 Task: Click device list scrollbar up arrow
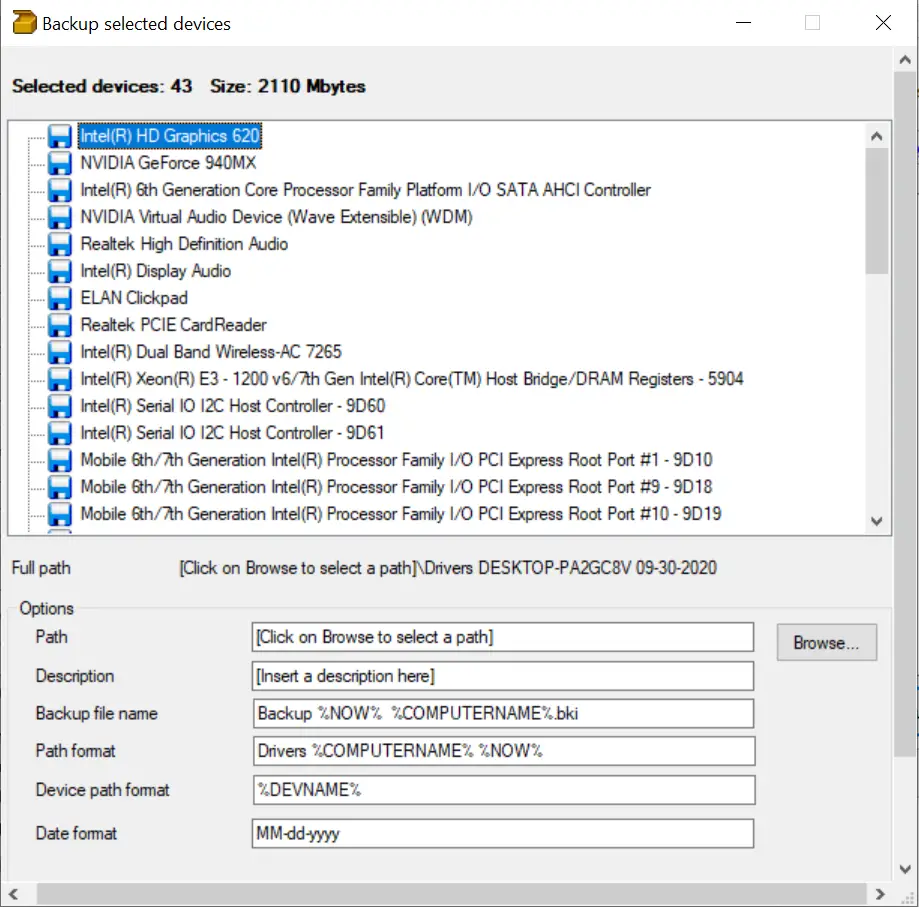[876, 136]
